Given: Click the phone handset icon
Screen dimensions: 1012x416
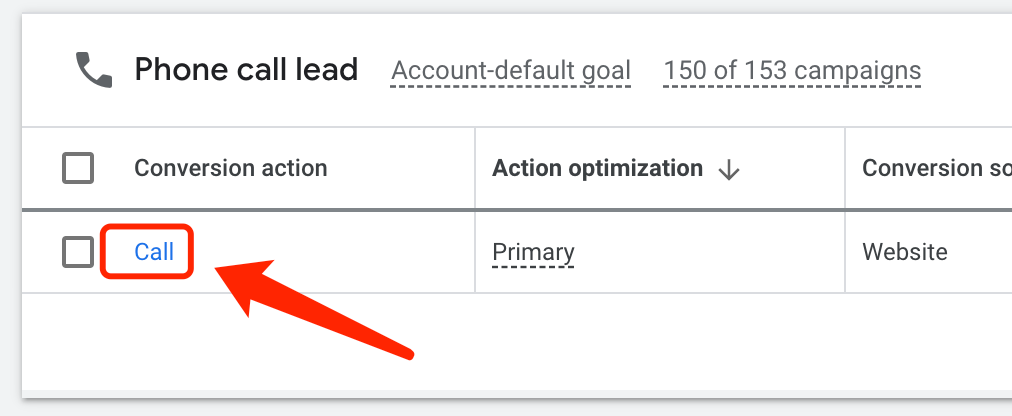Looking at the screenshot, I should (x=94, y=70).
